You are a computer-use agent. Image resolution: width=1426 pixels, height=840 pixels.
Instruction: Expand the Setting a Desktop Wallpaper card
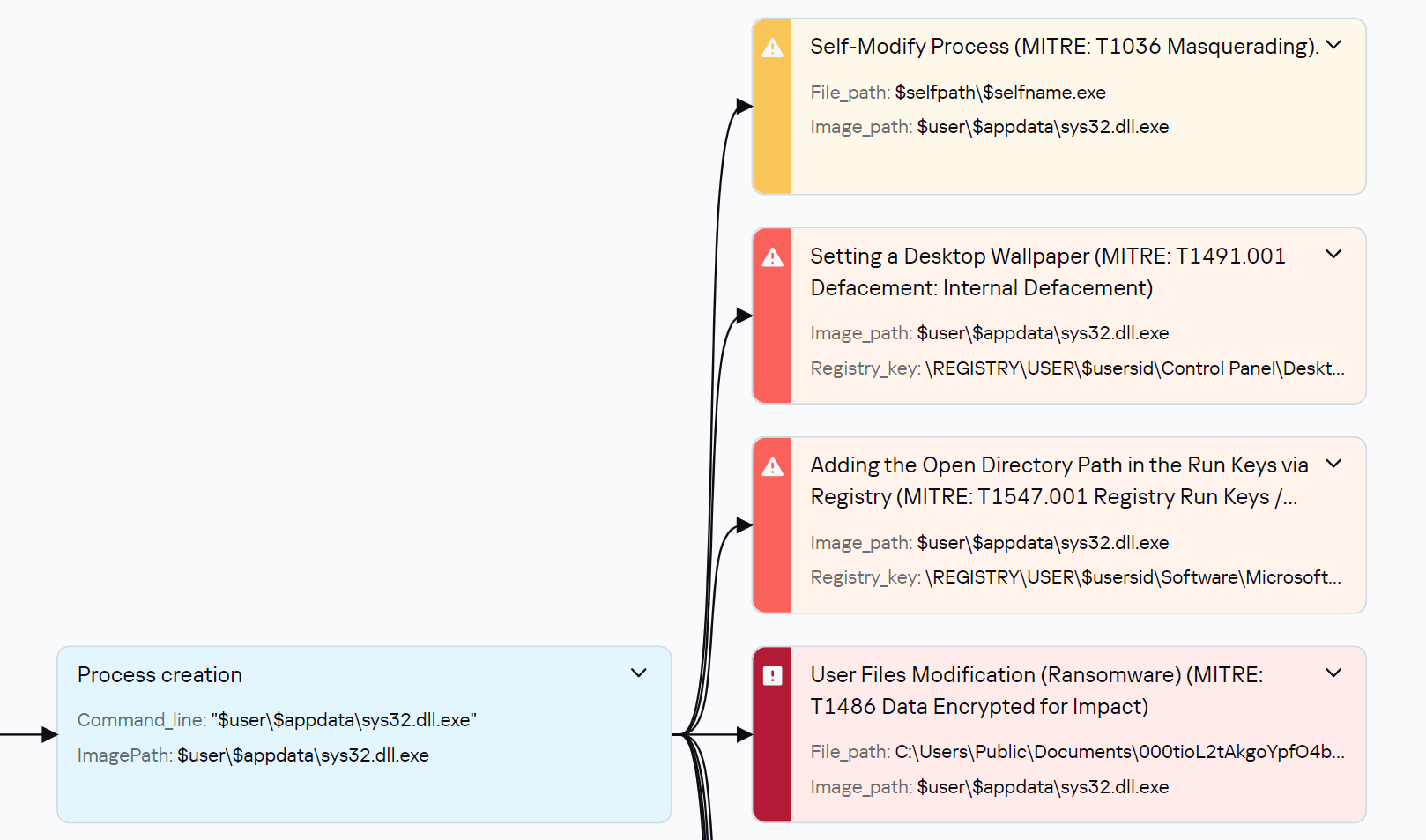click(1333, 254)
